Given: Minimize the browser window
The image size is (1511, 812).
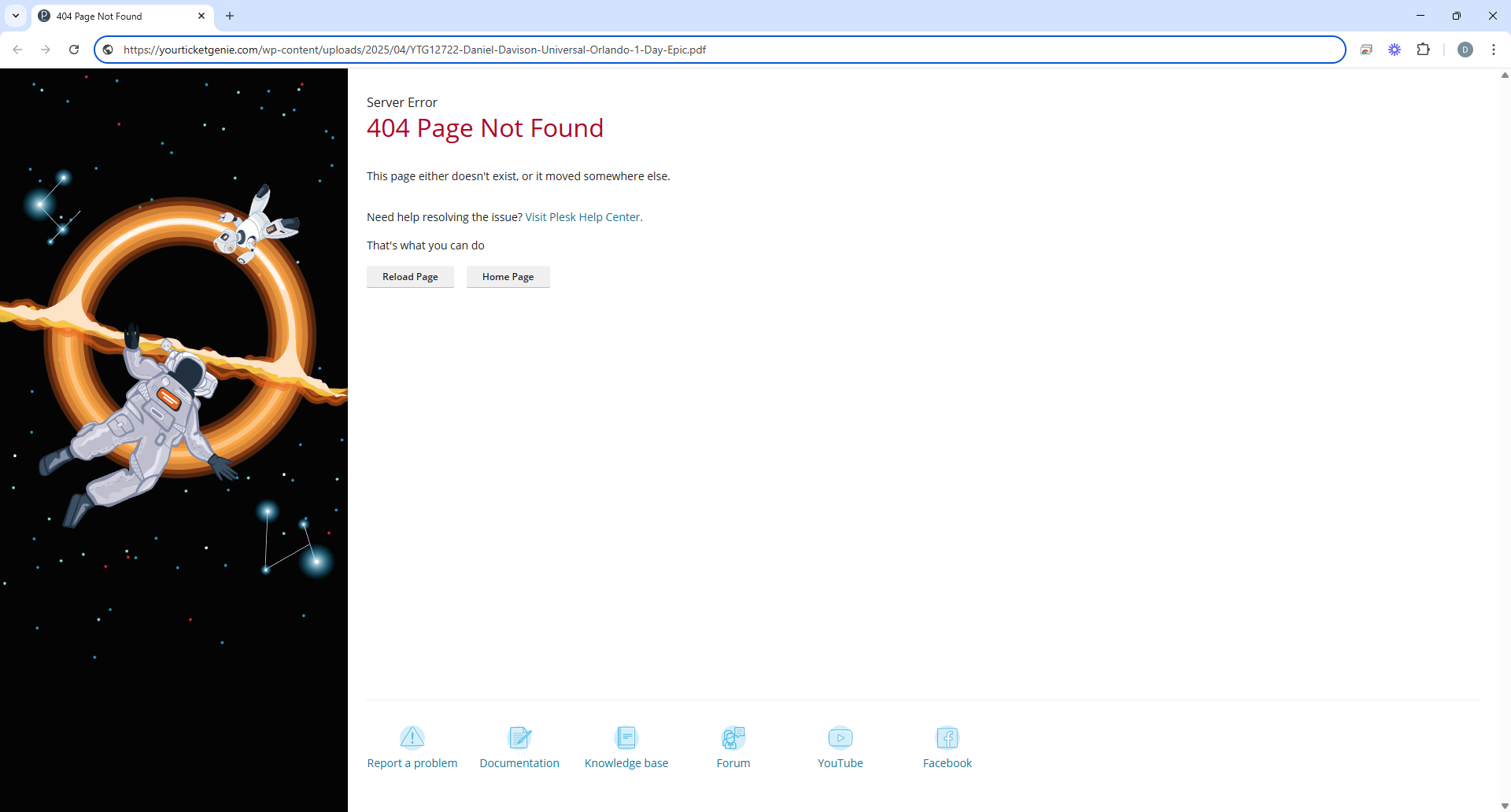Looking at the screenshot, I should 1420,16.
